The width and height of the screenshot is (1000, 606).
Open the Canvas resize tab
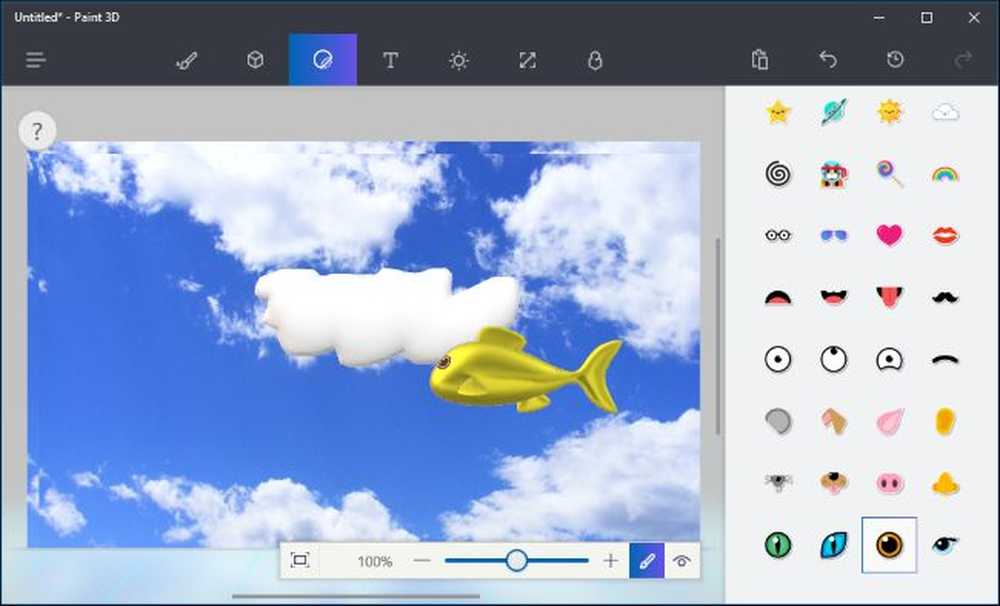527,60
